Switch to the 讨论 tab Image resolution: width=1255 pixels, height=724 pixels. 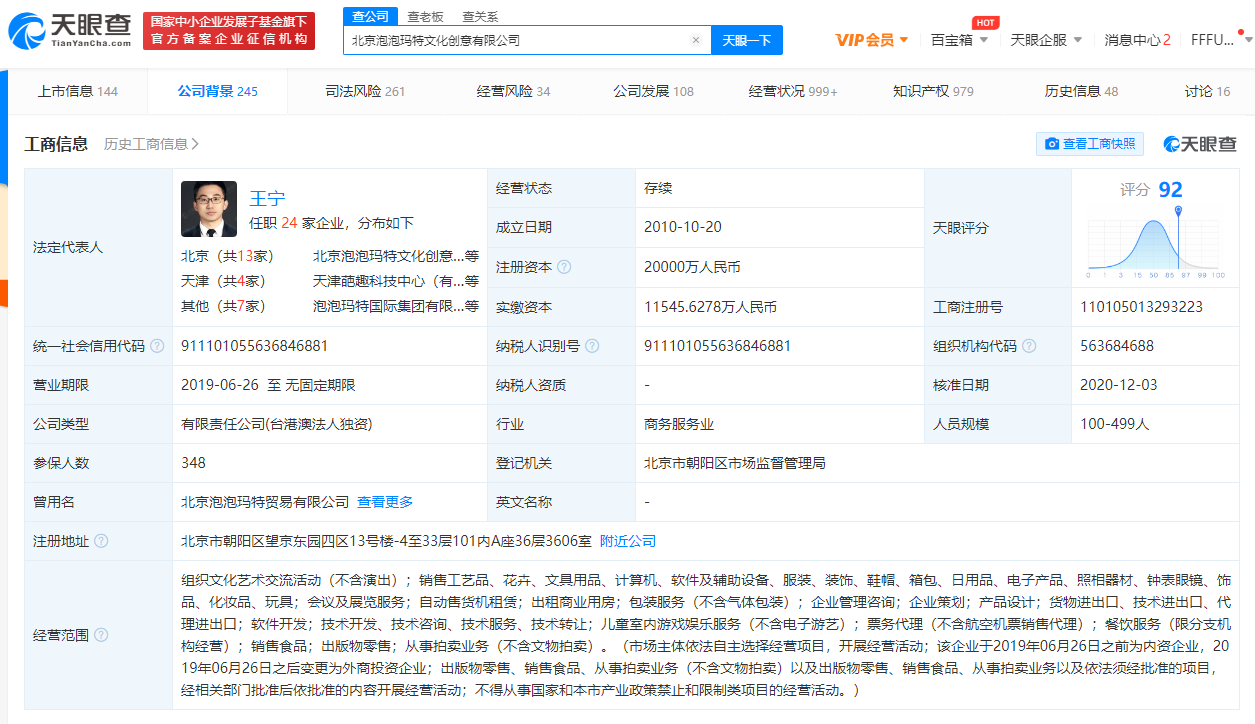pos(1207,91)
